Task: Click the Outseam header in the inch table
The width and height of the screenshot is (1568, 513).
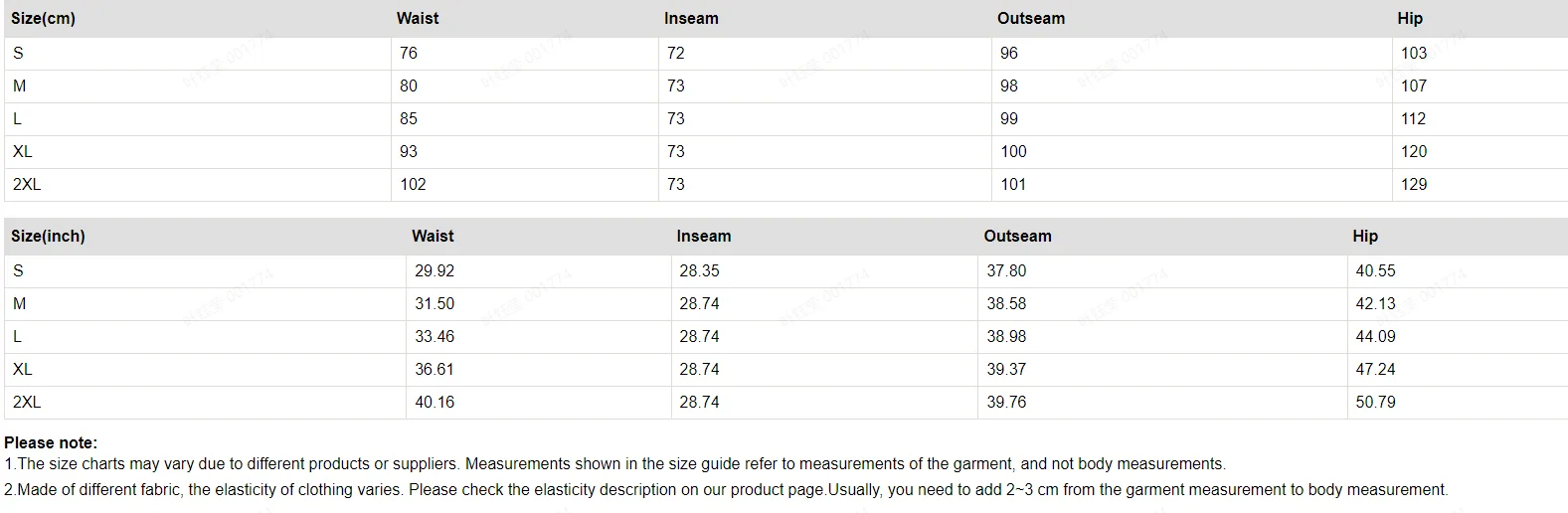Action: pyautogui.click(x=1017, y=237)
